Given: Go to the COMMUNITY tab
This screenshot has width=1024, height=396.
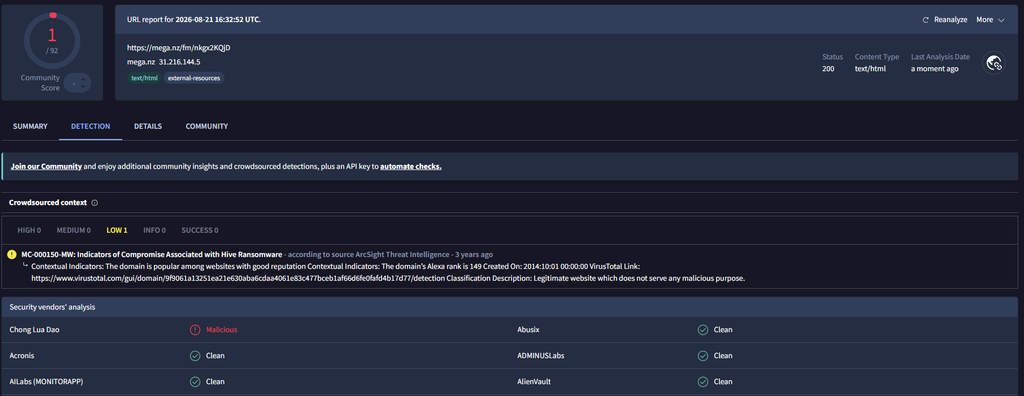Looking at the screenshot, I should tap(206, 126).
